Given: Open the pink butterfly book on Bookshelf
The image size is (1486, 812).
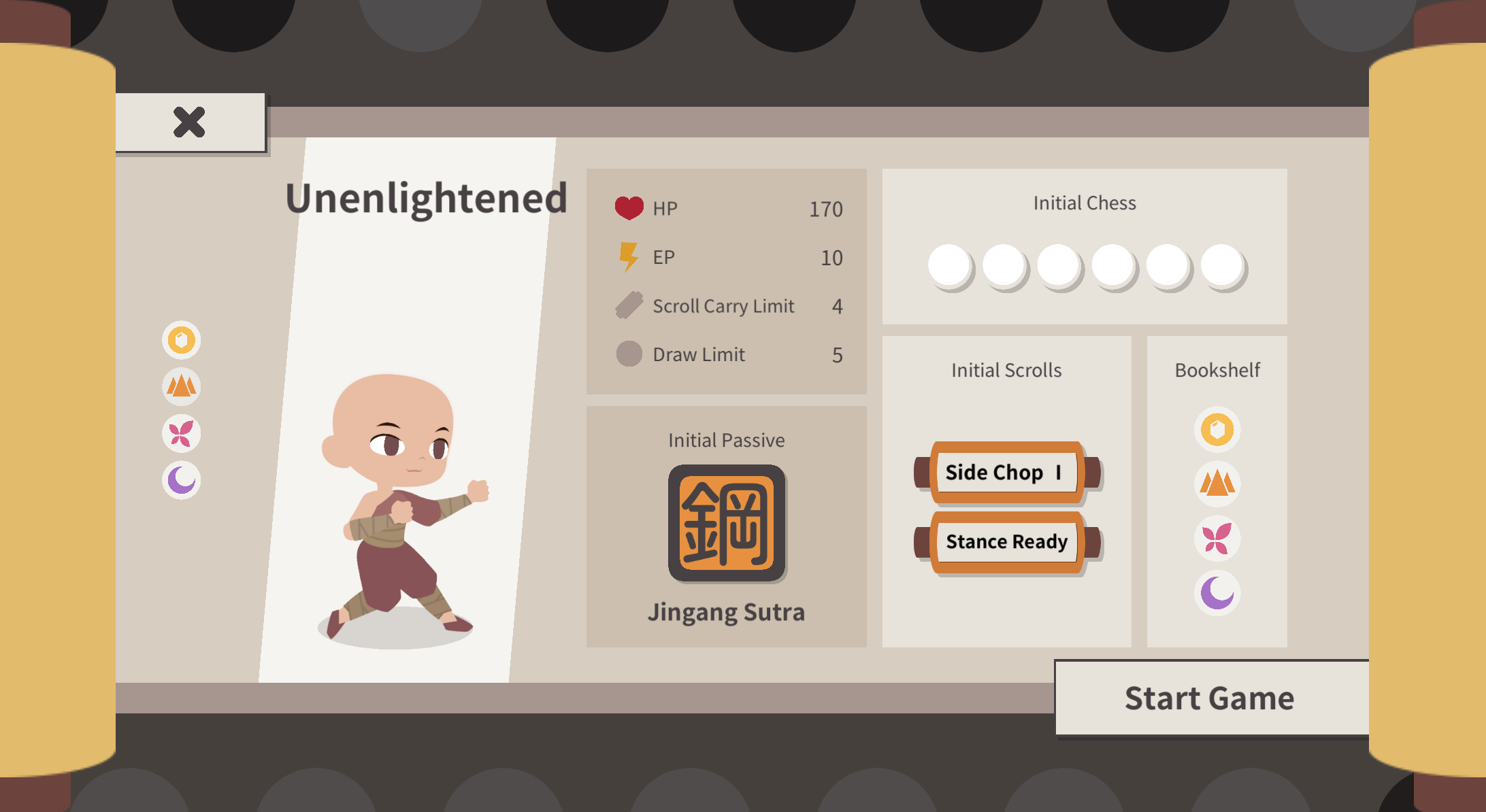Looking at the screenshot, I should click(x=1217, y=539).
